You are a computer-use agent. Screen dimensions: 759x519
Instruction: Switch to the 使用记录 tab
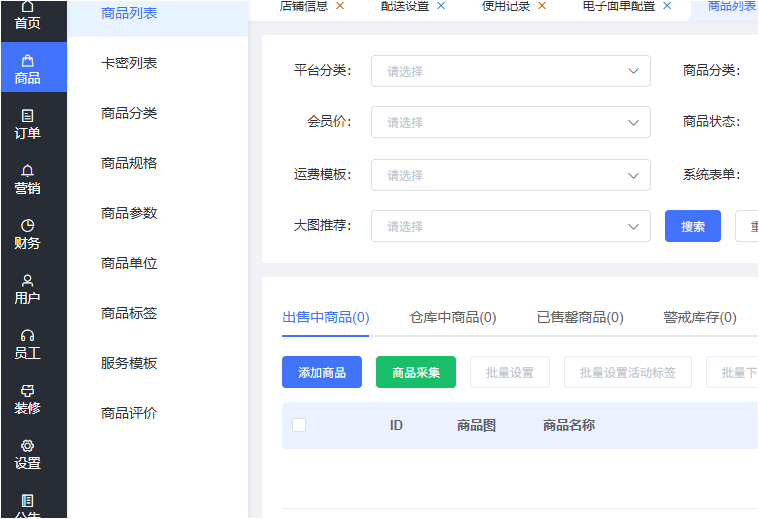point(506,6)
